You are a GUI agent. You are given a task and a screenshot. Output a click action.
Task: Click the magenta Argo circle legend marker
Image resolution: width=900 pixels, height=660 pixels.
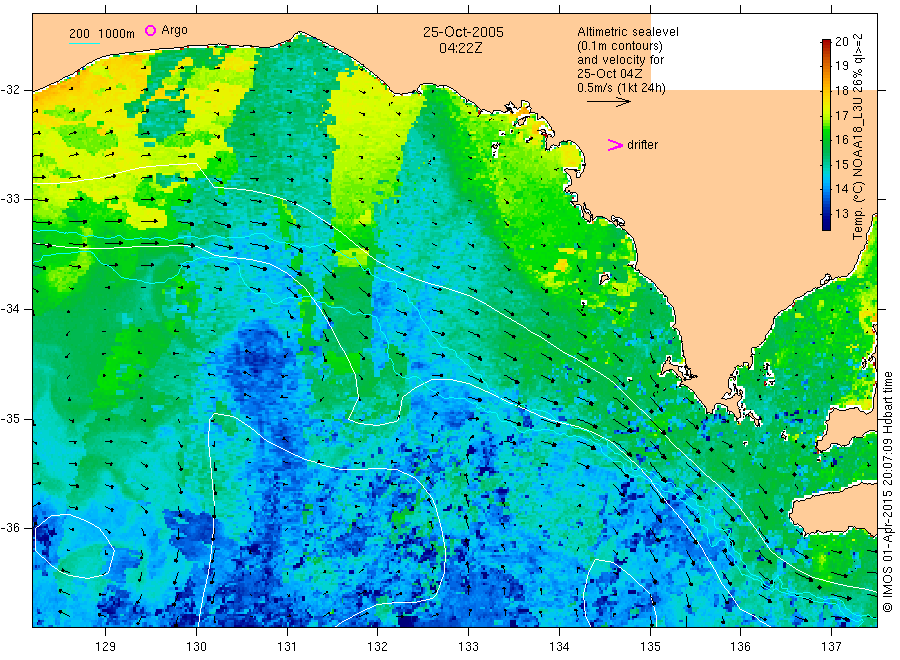(x=150, y=30)
